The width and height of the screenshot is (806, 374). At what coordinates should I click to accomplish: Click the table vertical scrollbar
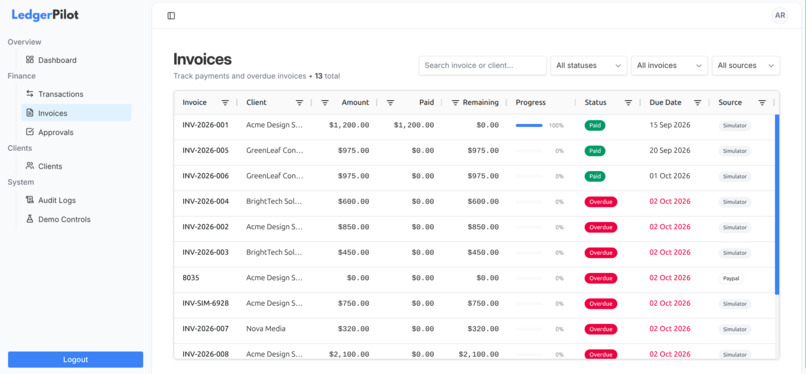(x=777, y=204)
